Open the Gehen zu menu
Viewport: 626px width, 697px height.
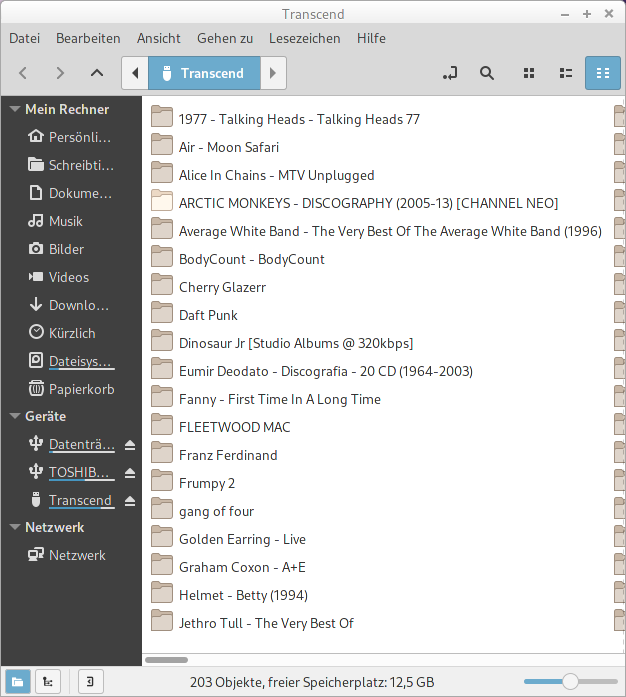225,38
